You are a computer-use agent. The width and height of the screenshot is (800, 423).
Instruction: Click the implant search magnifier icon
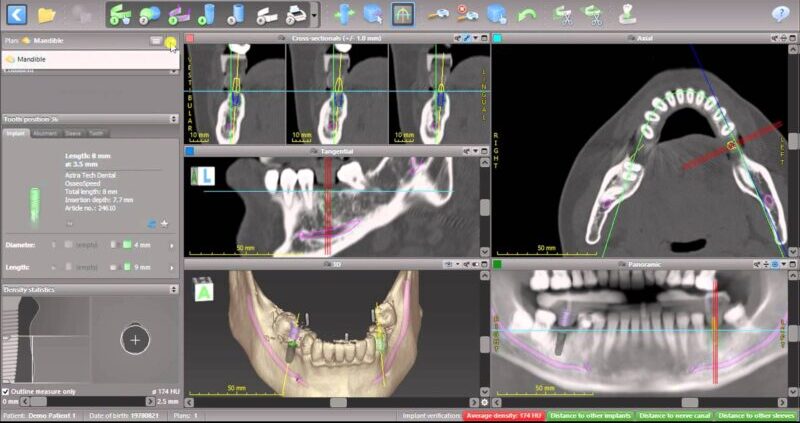tap(438, 15)
